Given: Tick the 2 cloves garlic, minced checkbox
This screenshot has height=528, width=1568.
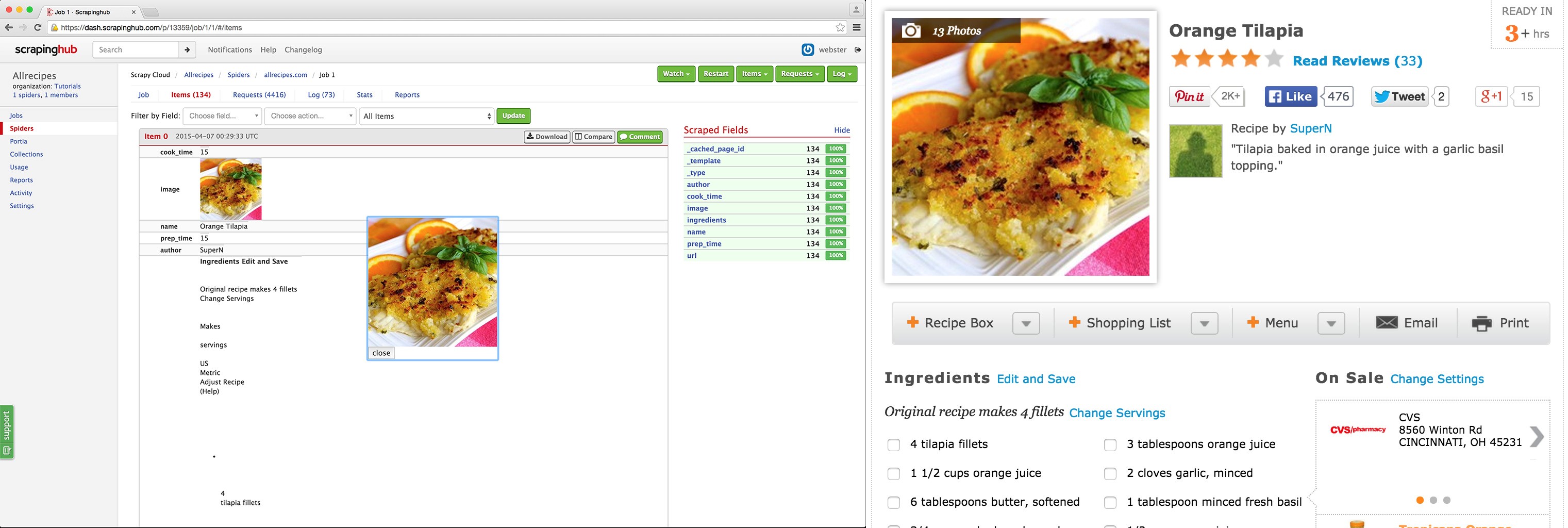Looking at the screenshot, I should point(1110,473).
